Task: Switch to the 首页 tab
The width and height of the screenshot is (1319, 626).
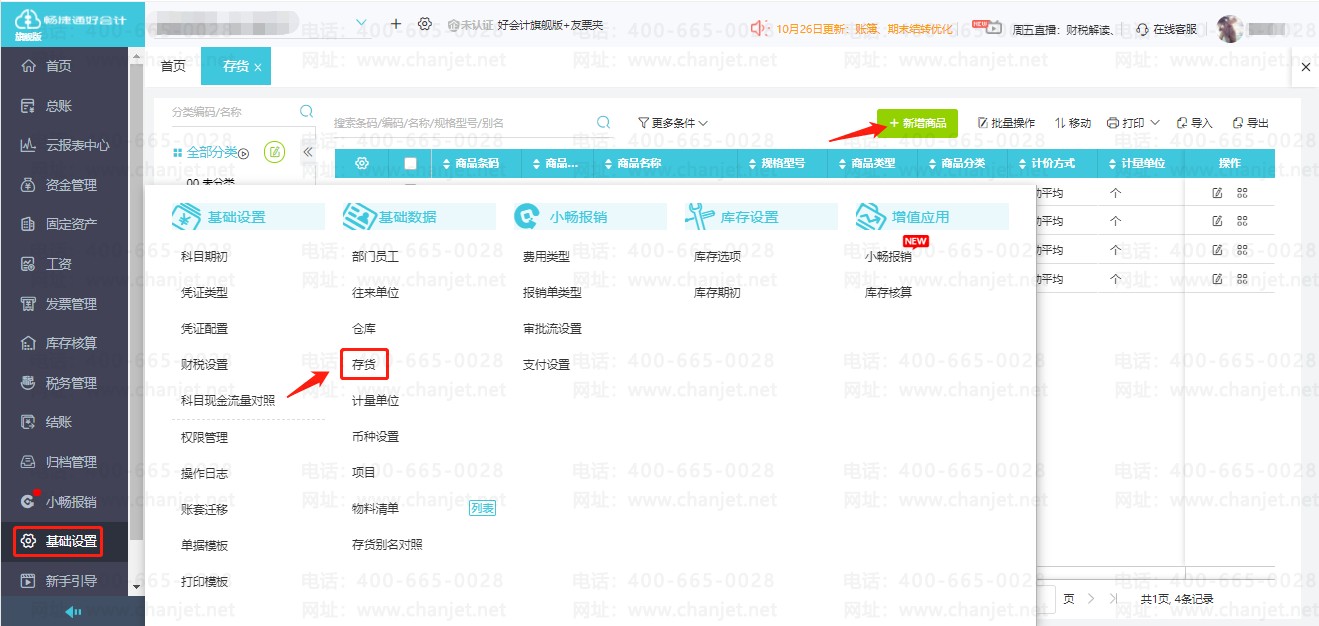Action: tap(173, 66)
